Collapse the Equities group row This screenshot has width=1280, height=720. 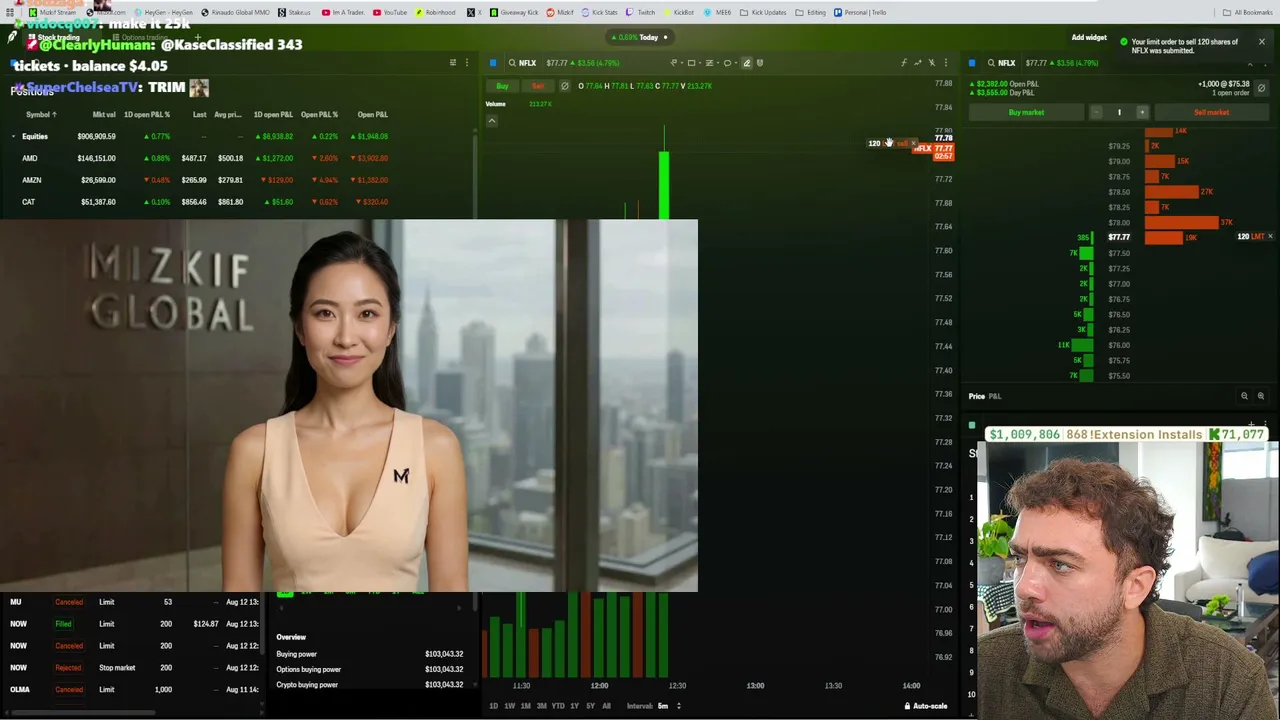[13, 136]
